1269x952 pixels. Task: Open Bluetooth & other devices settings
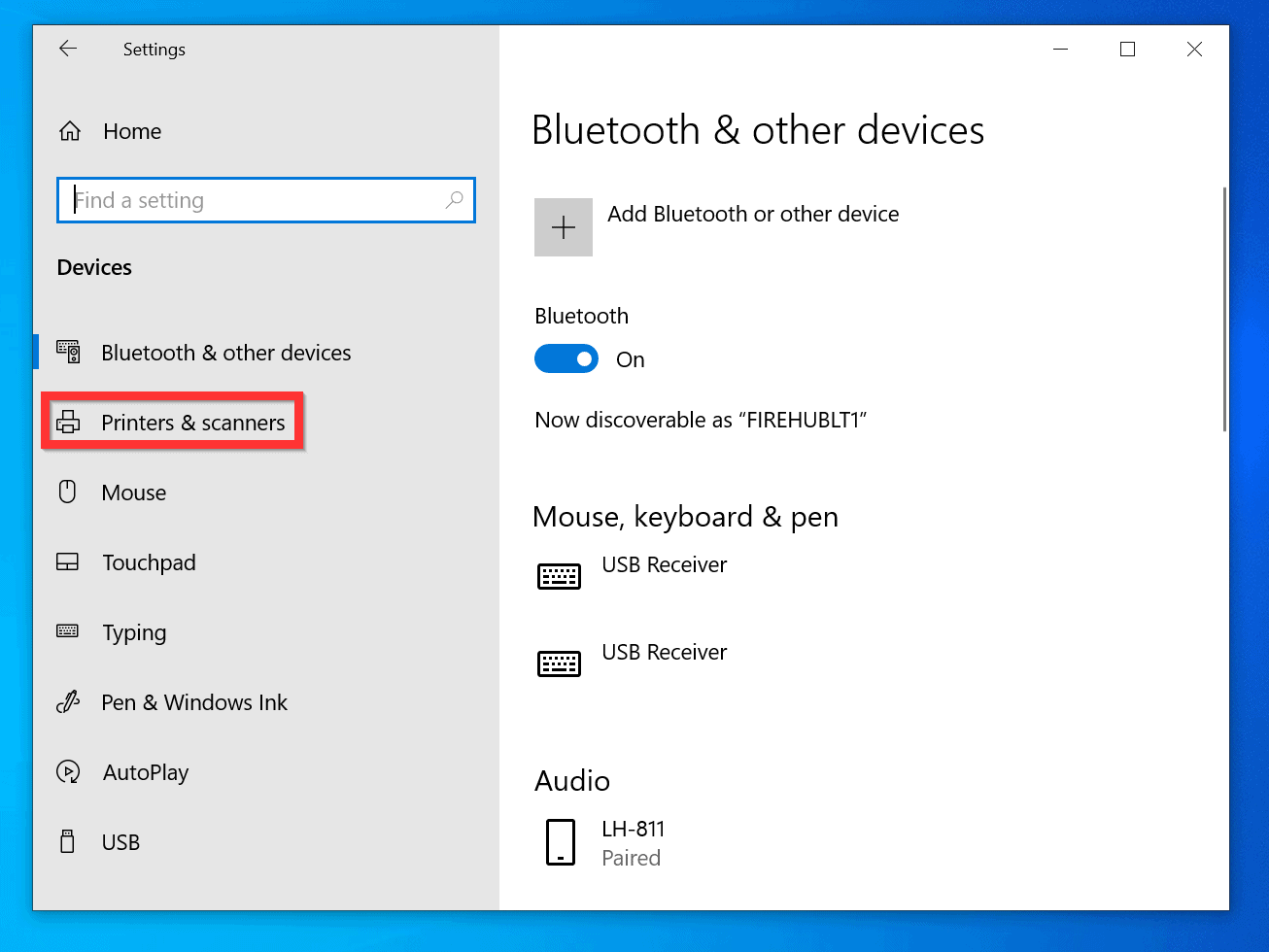(225, 352)
